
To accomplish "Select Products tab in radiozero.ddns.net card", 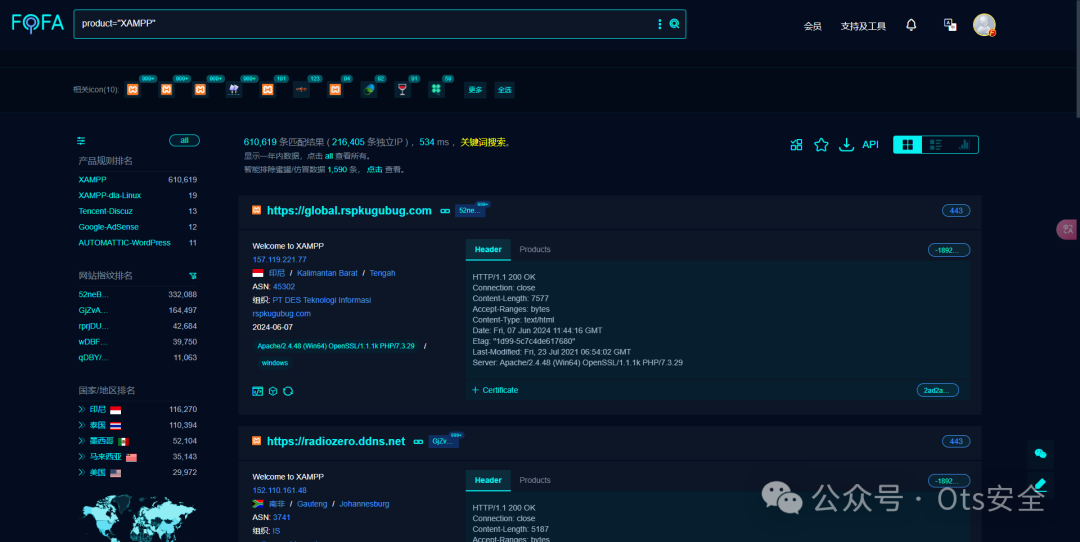I will tap(534, 480).
